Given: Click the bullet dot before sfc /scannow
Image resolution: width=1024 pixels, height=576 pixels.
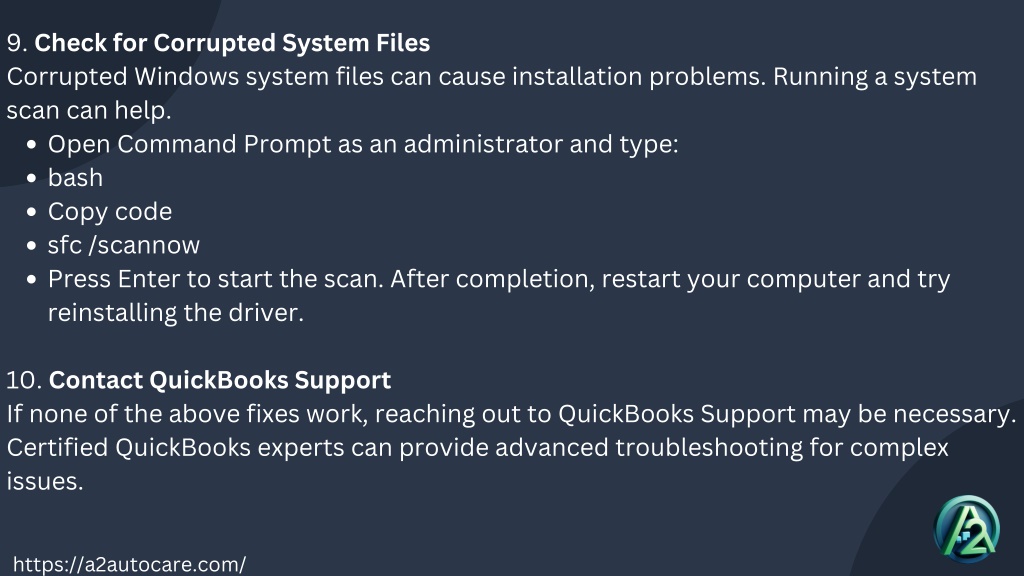Looking at the screenshot, I should pos(31,246).
